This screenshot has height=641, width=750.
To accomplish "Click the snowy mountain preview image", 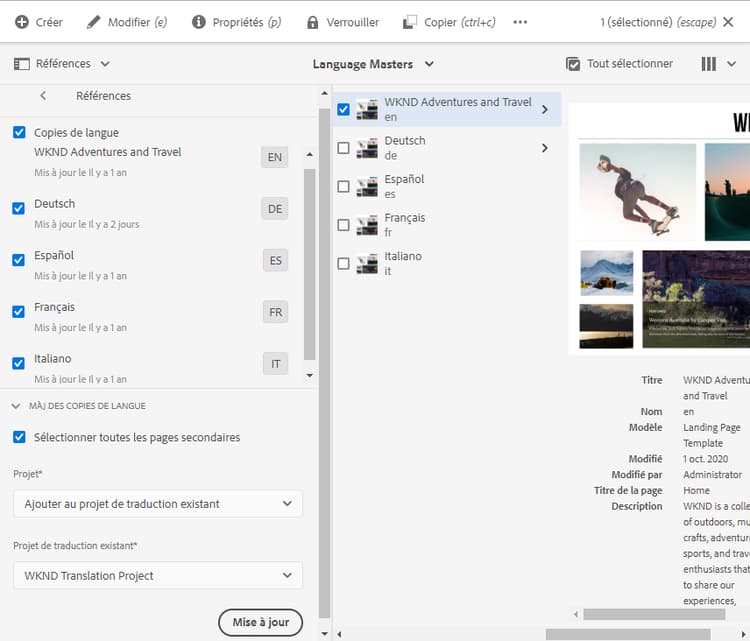I will coord(607,273).
